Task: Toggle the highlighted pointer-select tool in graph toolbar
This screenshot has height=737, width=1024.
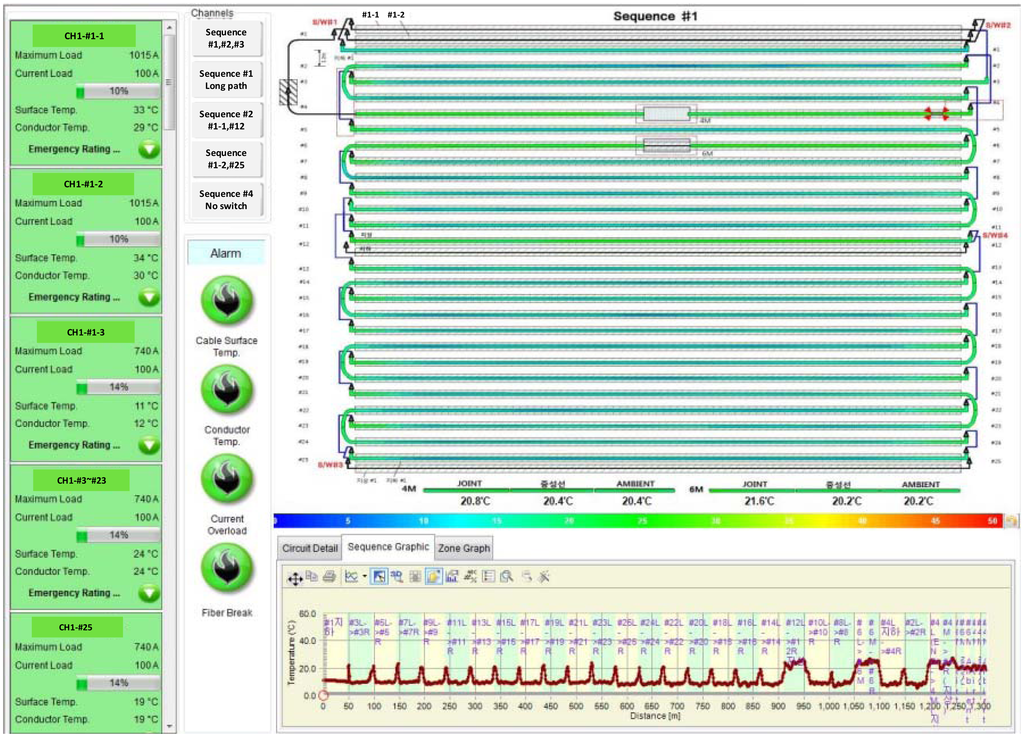Action: click(x=379, y=577)
